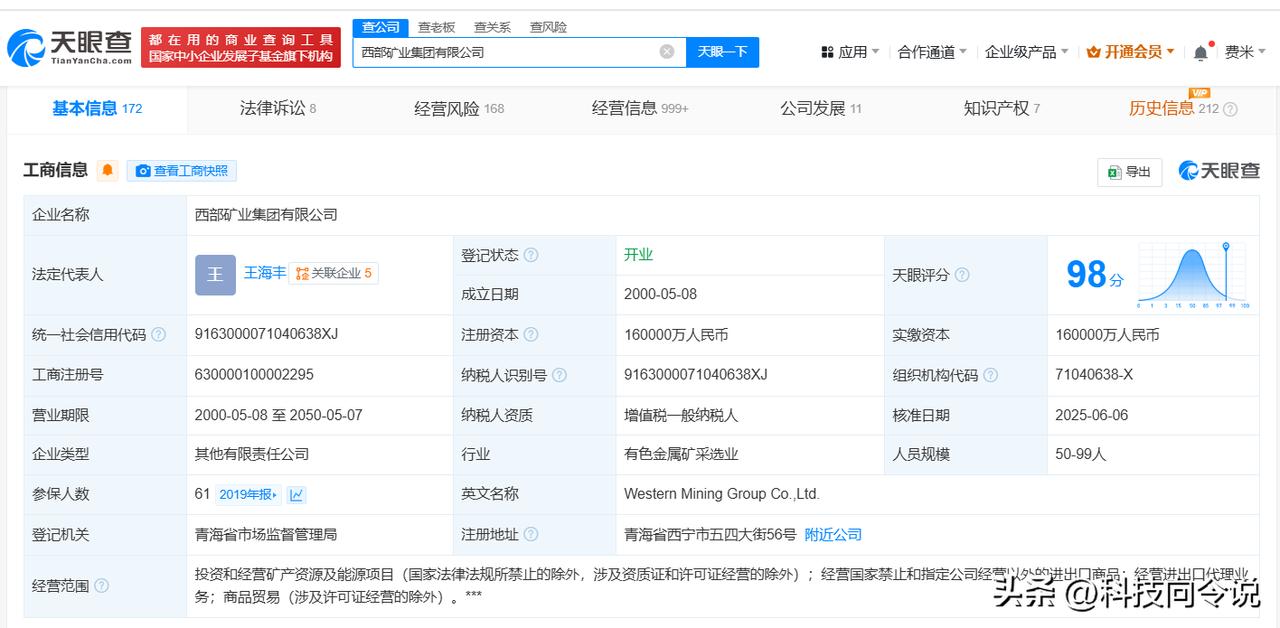Click the 天眼一下 search button
Screen dimensions: 1280x628
pyautogui.click(x=722, y=52)
